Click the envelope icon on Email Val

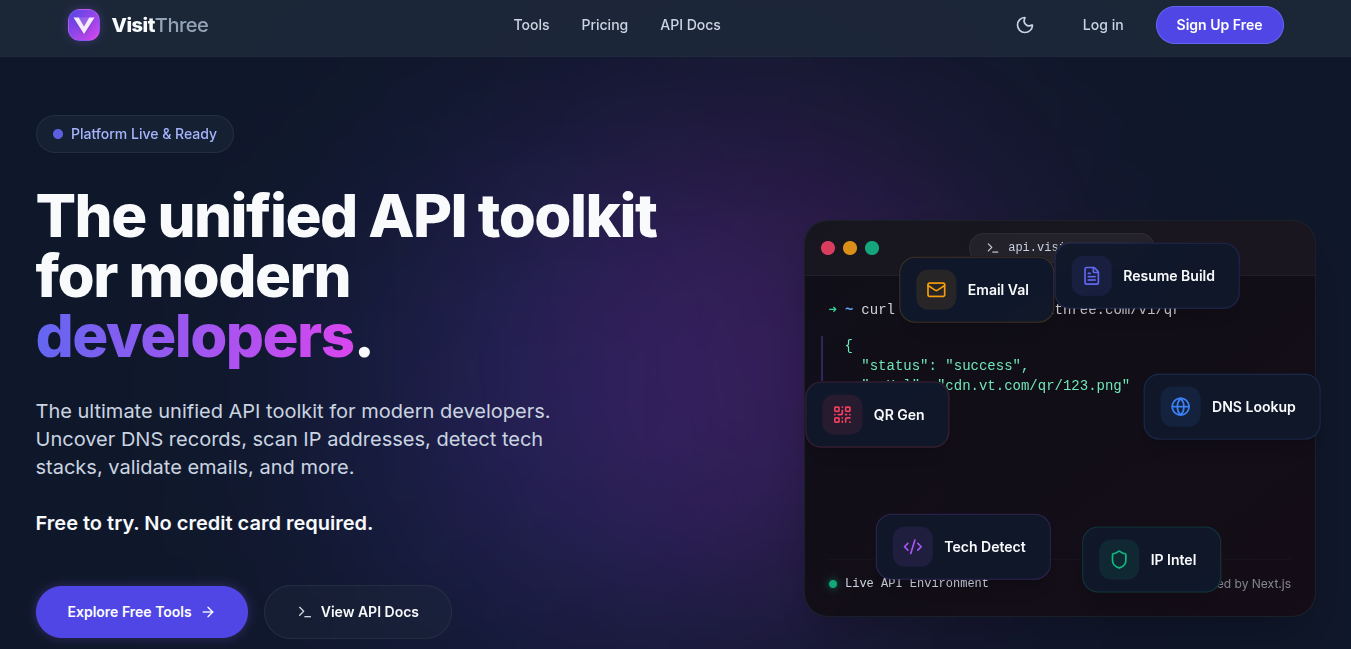936,290
